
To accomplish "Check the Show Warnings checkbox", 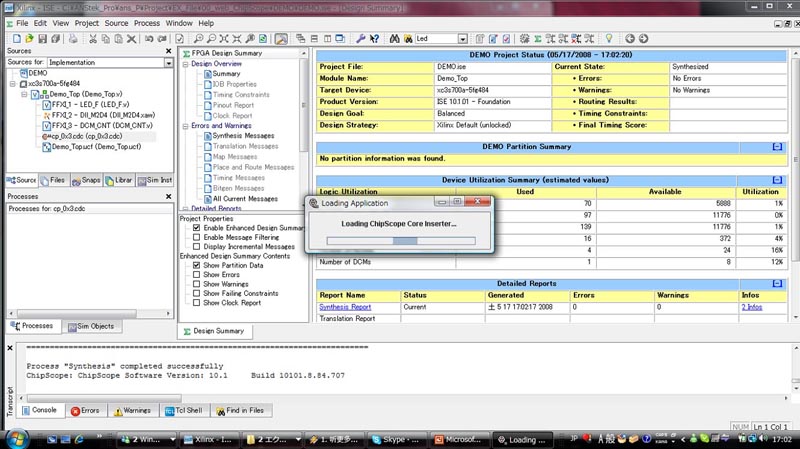I will [x=196, y=284].
